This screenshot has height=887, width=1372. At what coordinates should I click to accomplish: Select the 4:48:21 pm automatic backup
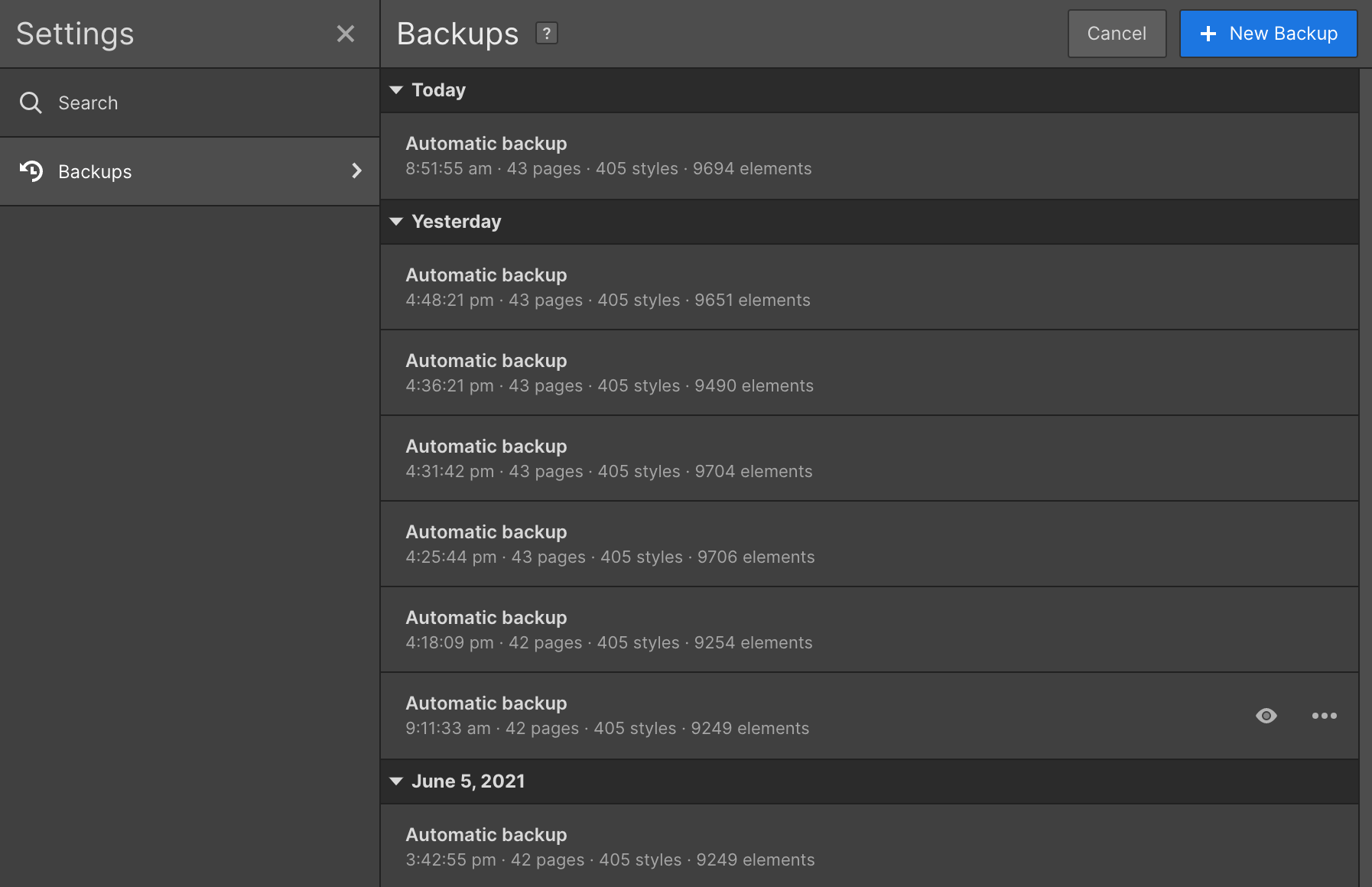(x=870, y=288)
